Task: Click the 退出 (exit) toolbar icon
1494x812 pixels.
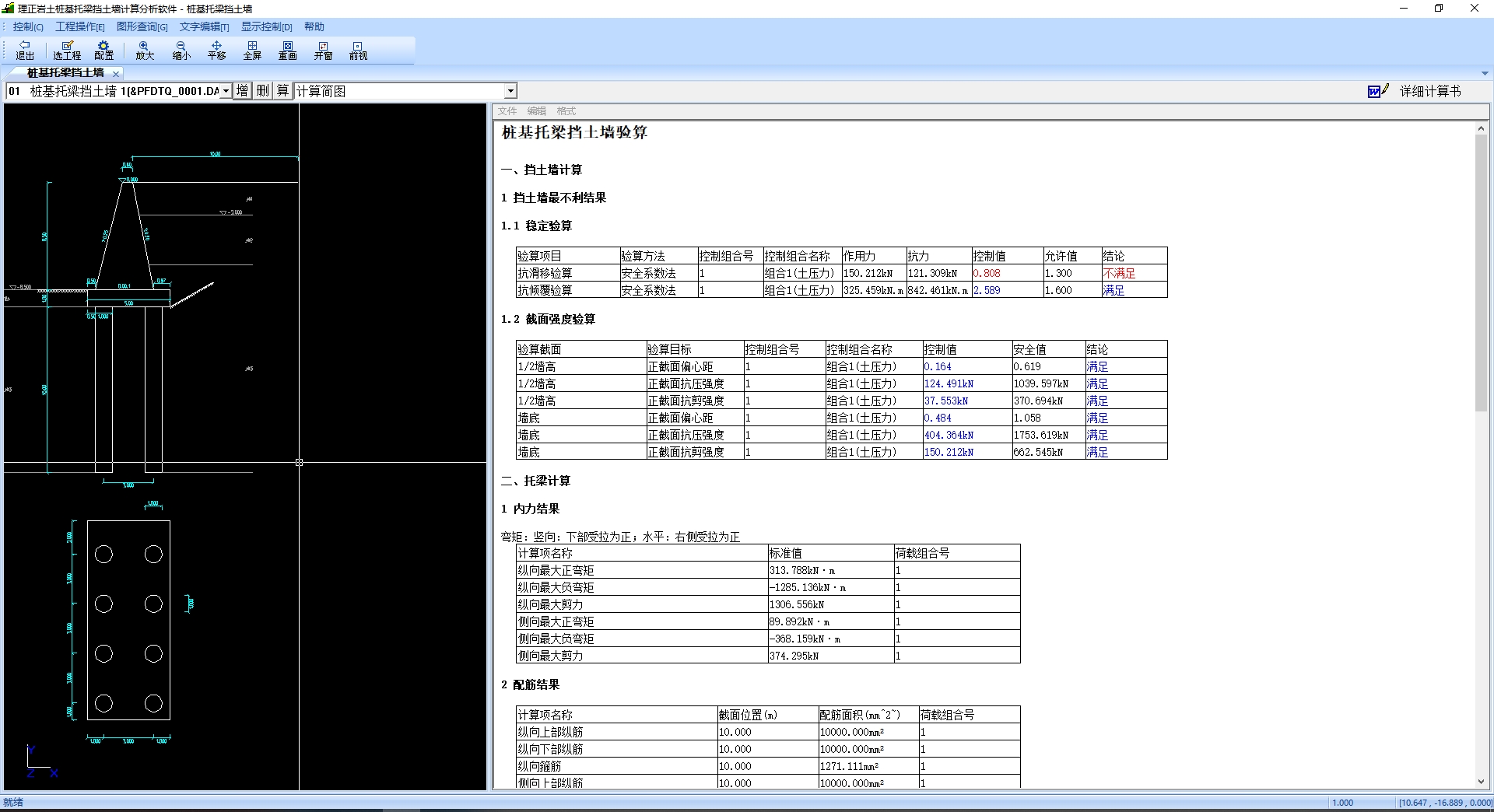Action: click(x=25, y=50)
